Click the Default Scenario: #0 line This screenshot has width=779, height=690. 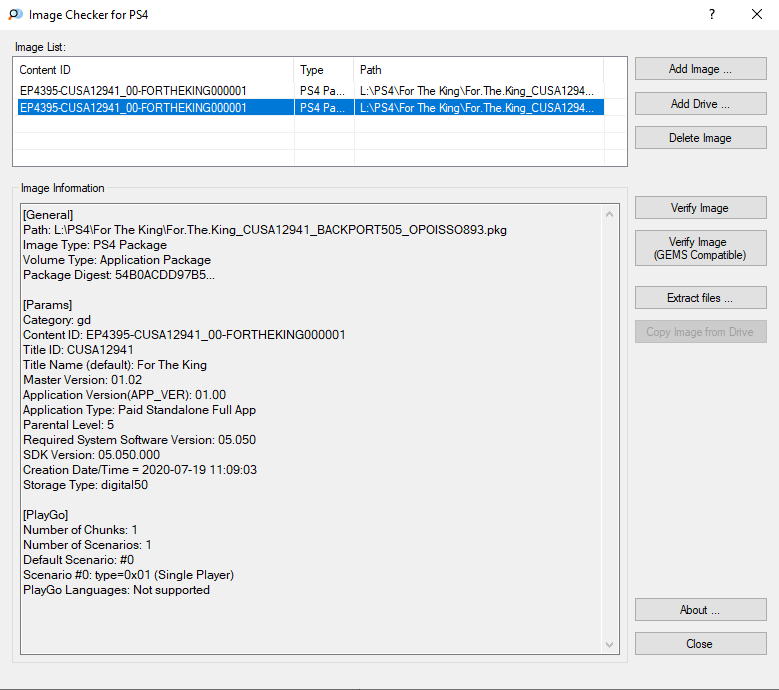[x=78, y=560]
